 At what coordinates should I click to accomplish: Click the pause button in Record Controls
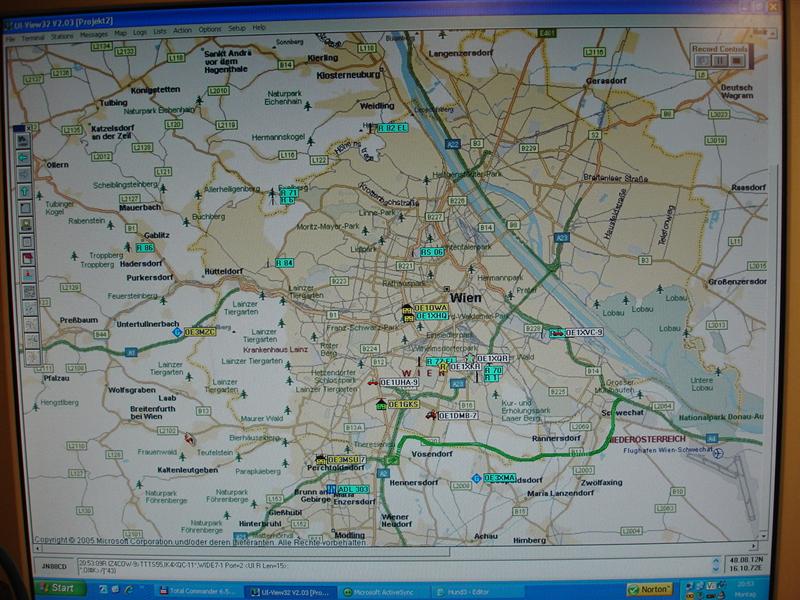click(x=720, y=61)
